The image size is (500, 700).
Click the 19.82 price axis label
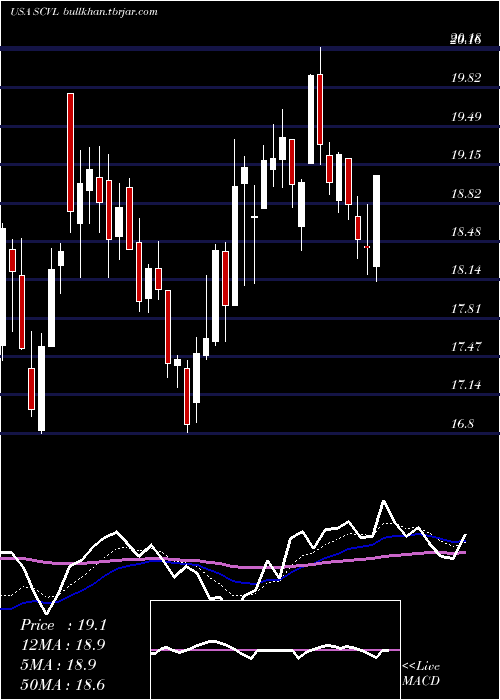(467, 79)
